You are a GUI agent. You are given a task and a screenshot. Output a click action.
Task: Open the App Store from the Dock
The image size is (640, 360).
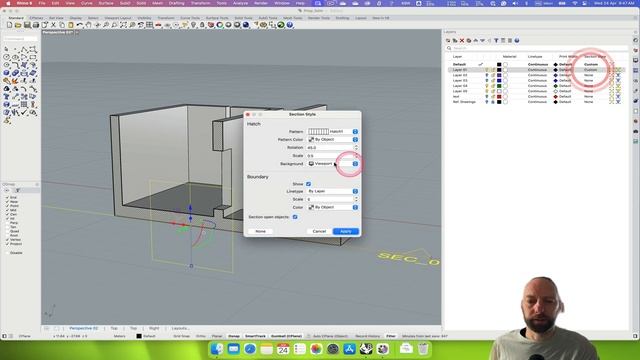pyautogui.click(x=349, y=349)
